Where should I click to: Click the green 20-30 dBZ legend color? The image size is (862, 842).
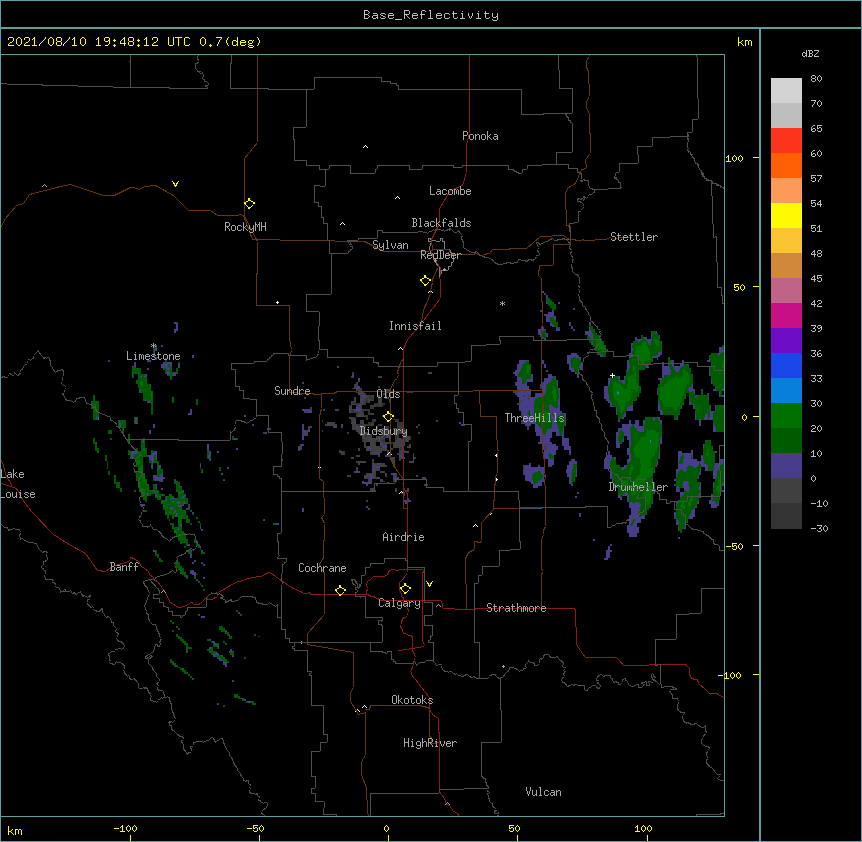click(786, 416)
